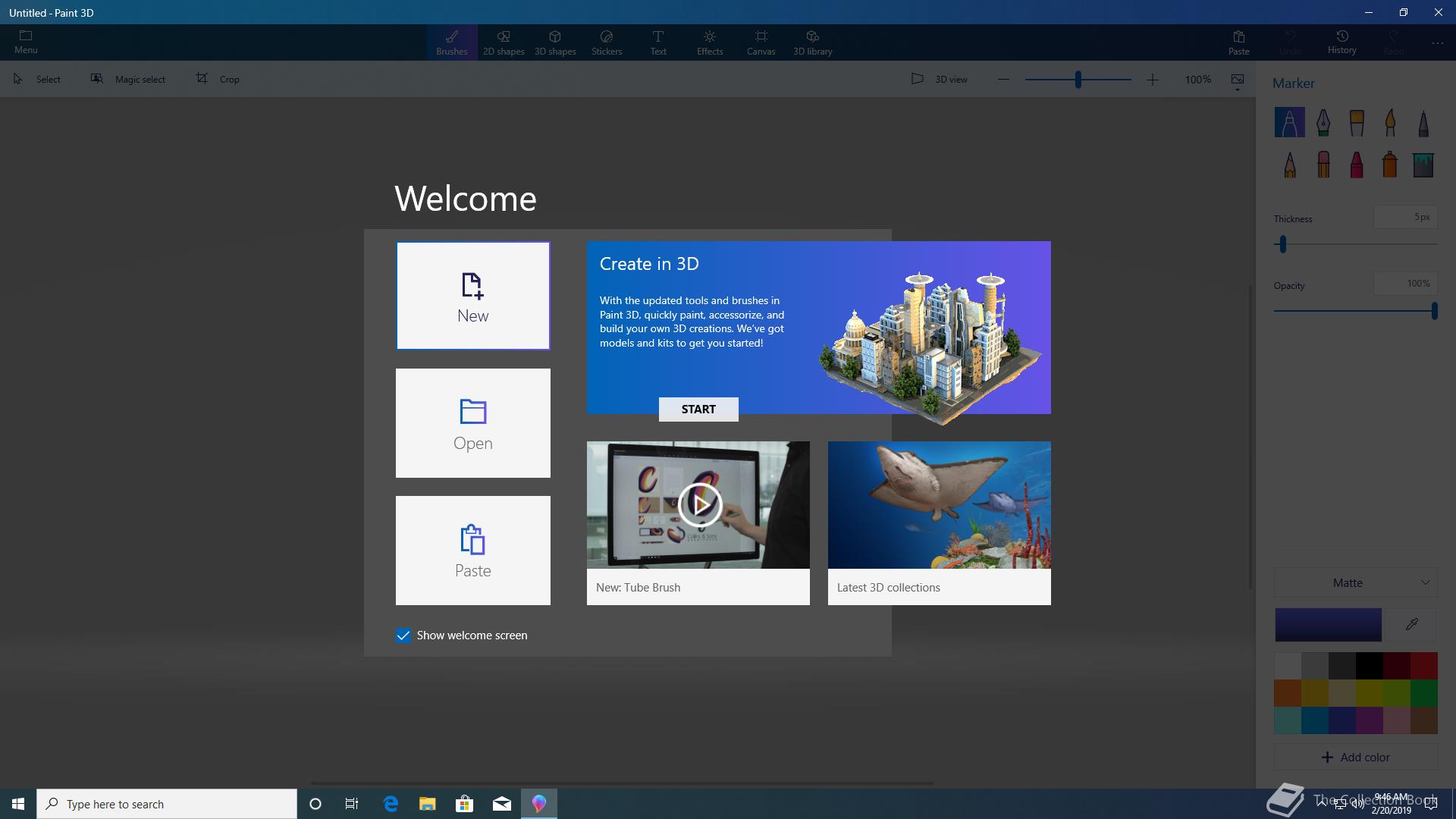Click the Undo button
1456x819 pixels.
coord(1290,42)
